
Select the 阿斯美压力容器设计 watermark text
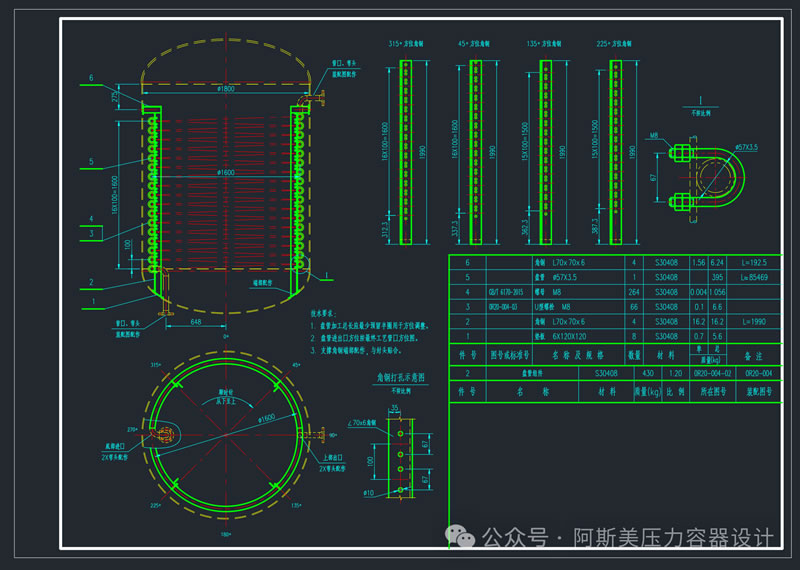(681, 538)
